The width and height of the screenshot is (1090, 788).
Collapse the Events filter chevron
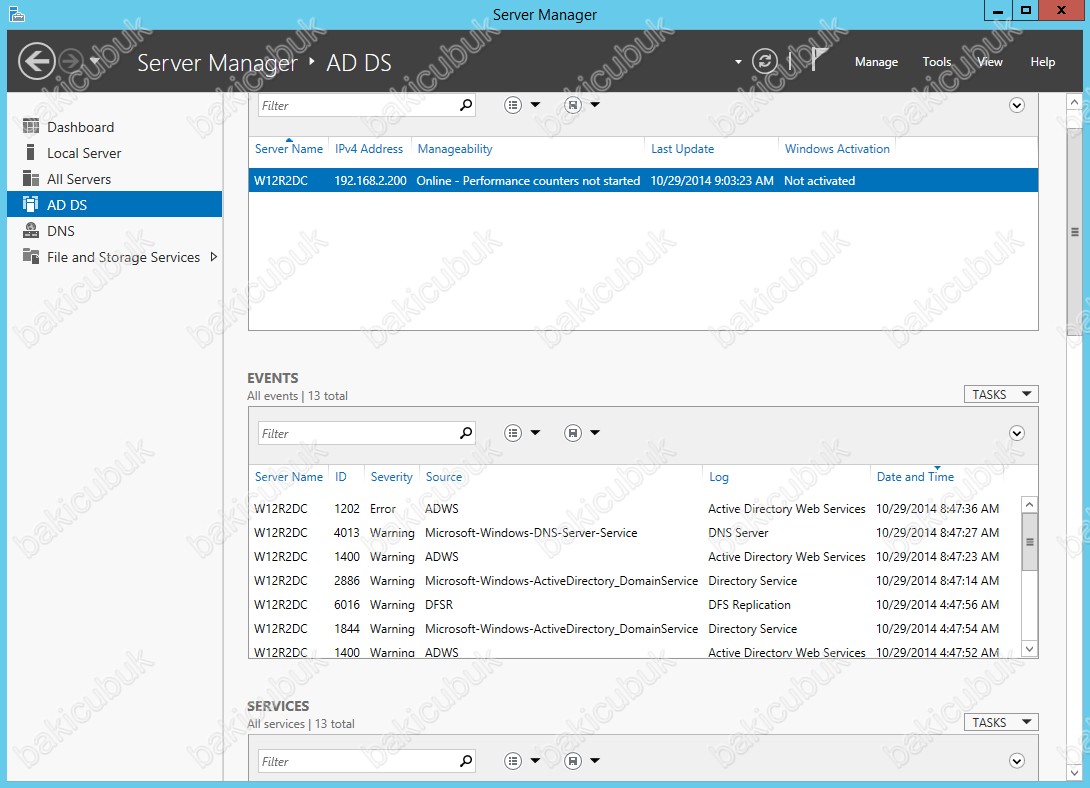click(x=1016, y=434)
